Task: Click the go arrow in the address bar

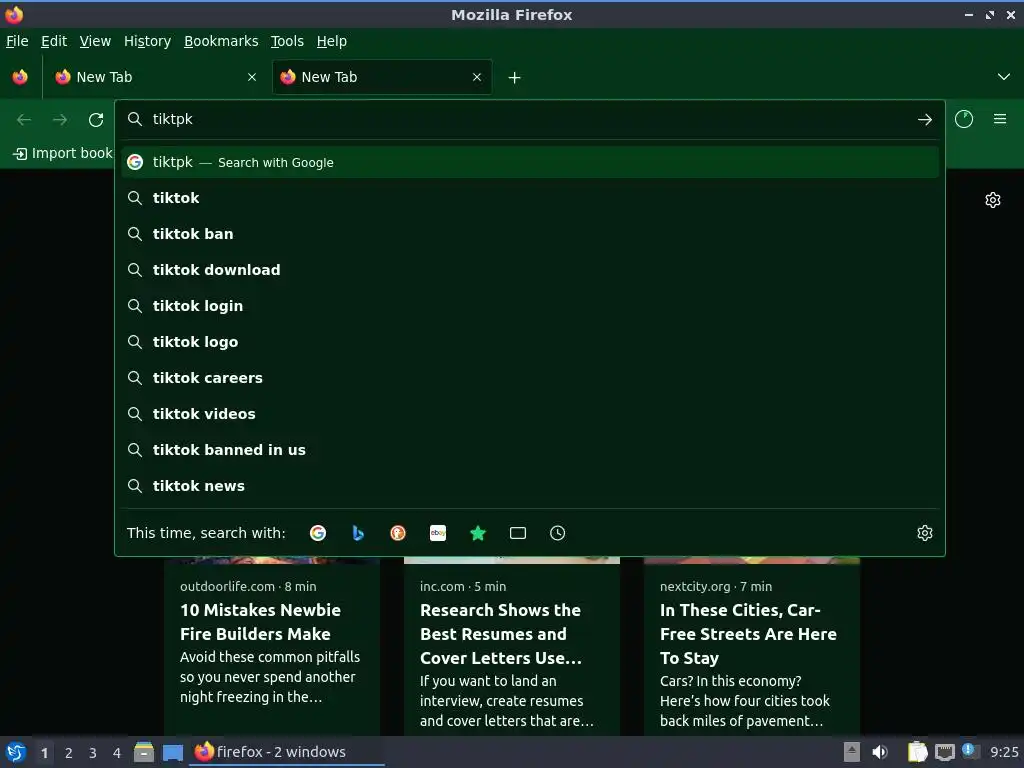Action: click(924, 120)
